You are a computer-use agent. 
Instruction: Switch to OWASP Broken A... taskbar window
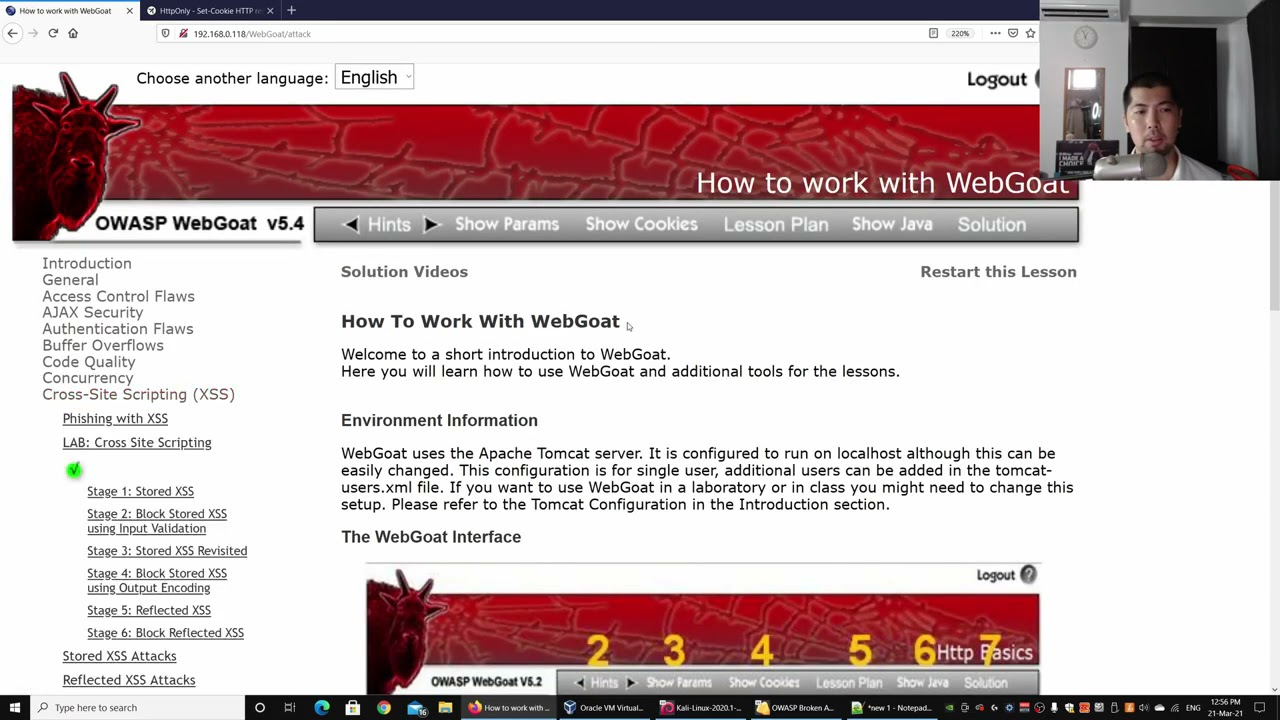pos(795,707)
